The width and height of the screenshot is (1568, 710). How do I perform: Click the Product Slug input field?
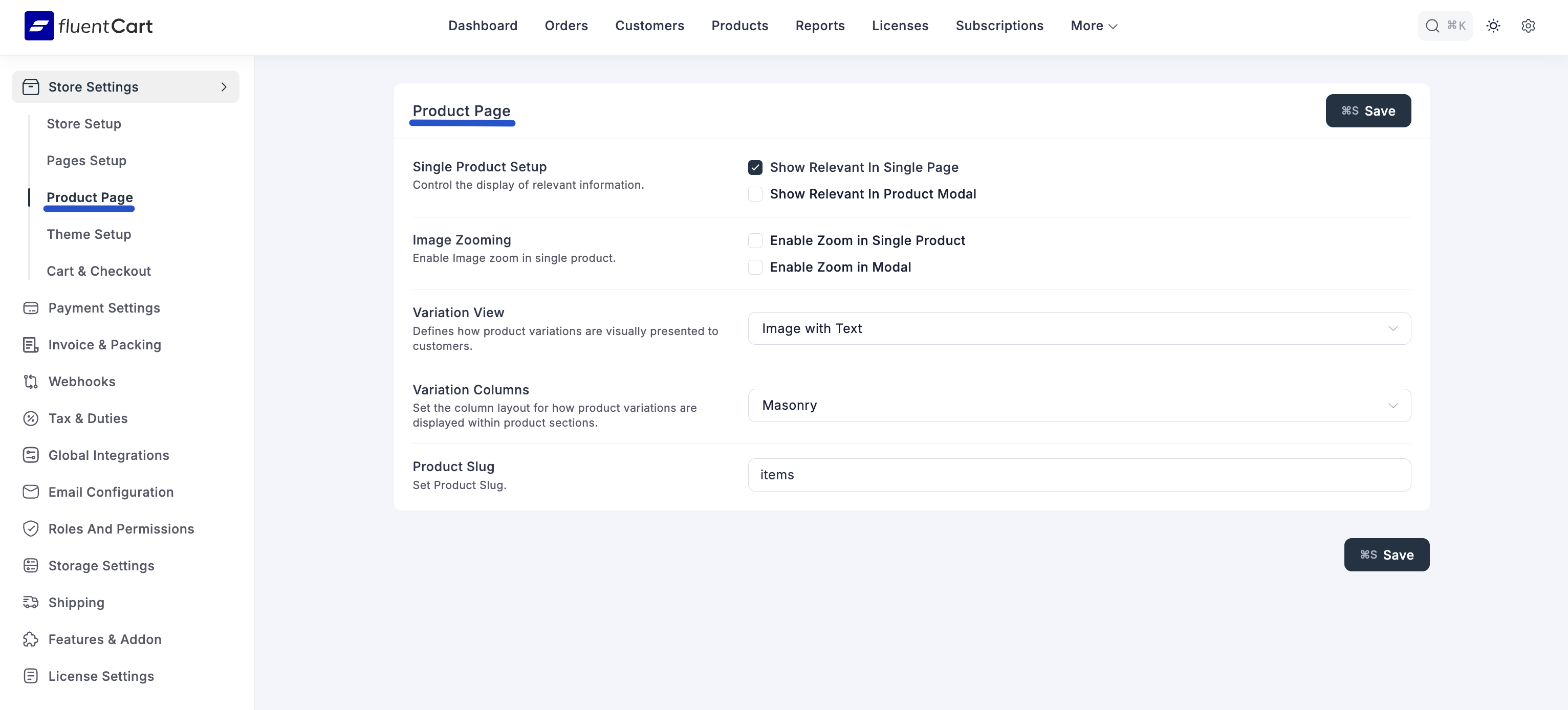1079,475
